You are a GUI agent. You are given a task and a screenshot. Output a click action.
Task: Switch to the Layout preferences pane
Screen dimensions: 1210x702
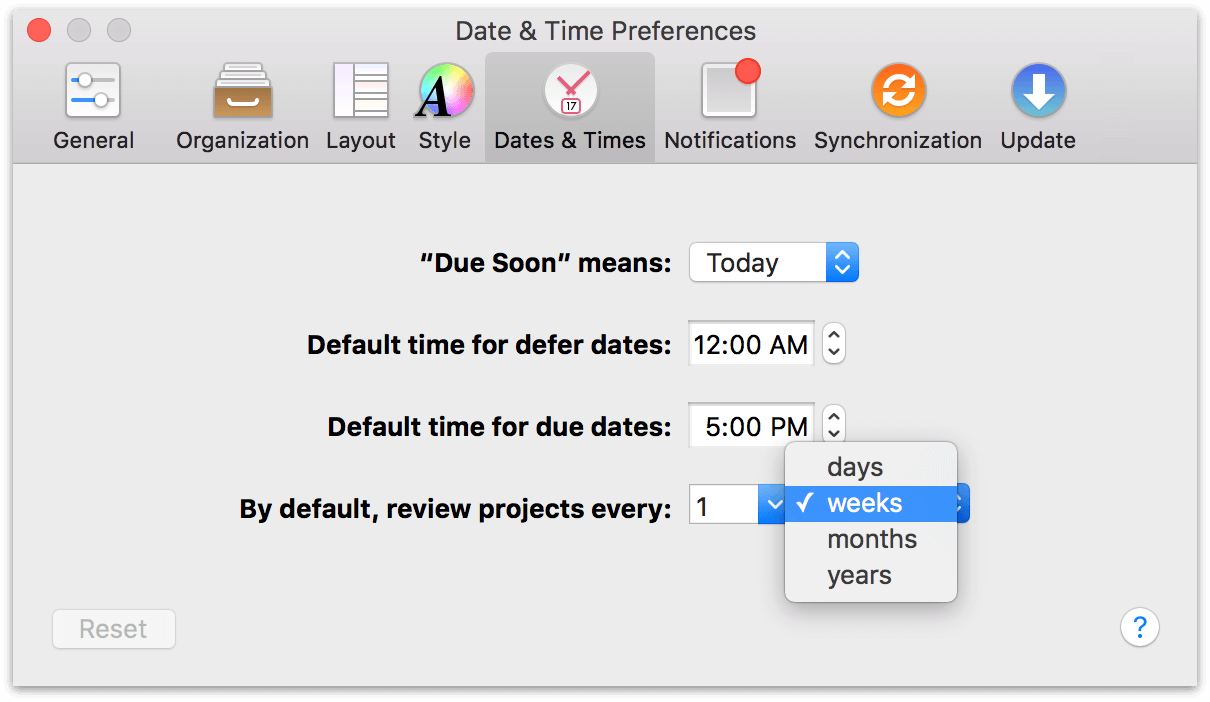tap(361, 107)
